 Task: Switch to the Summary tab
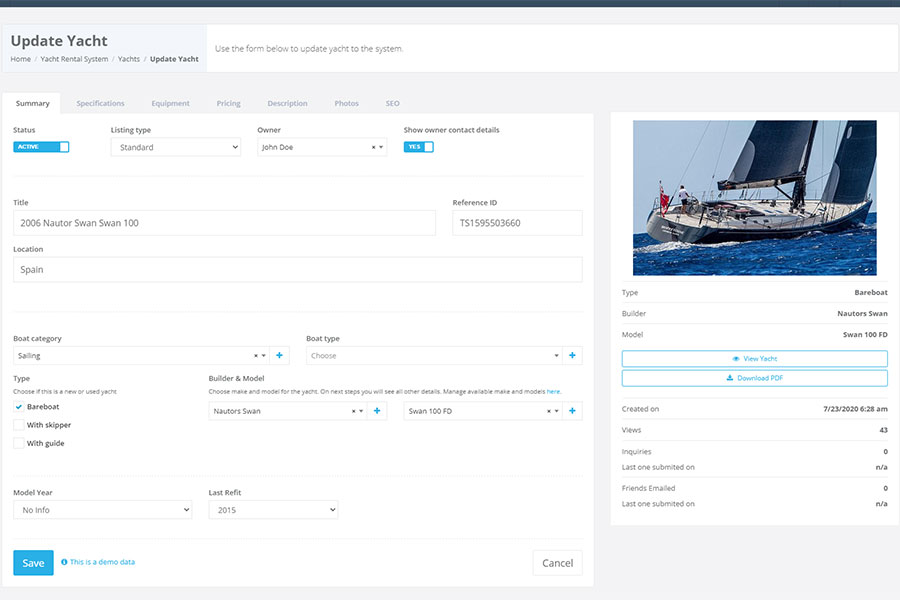tap(33, 103)
